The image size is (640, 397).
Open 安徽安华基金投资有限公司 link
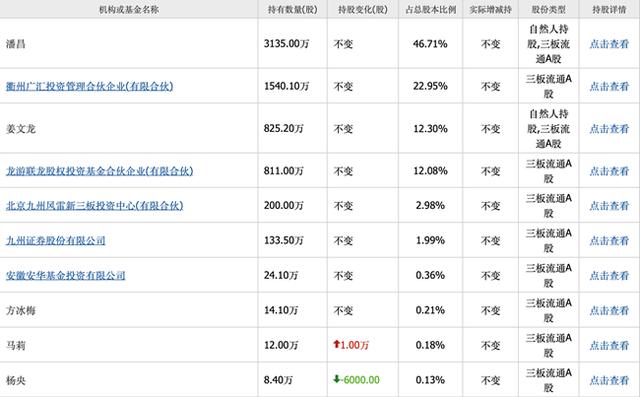coord(65,275)
